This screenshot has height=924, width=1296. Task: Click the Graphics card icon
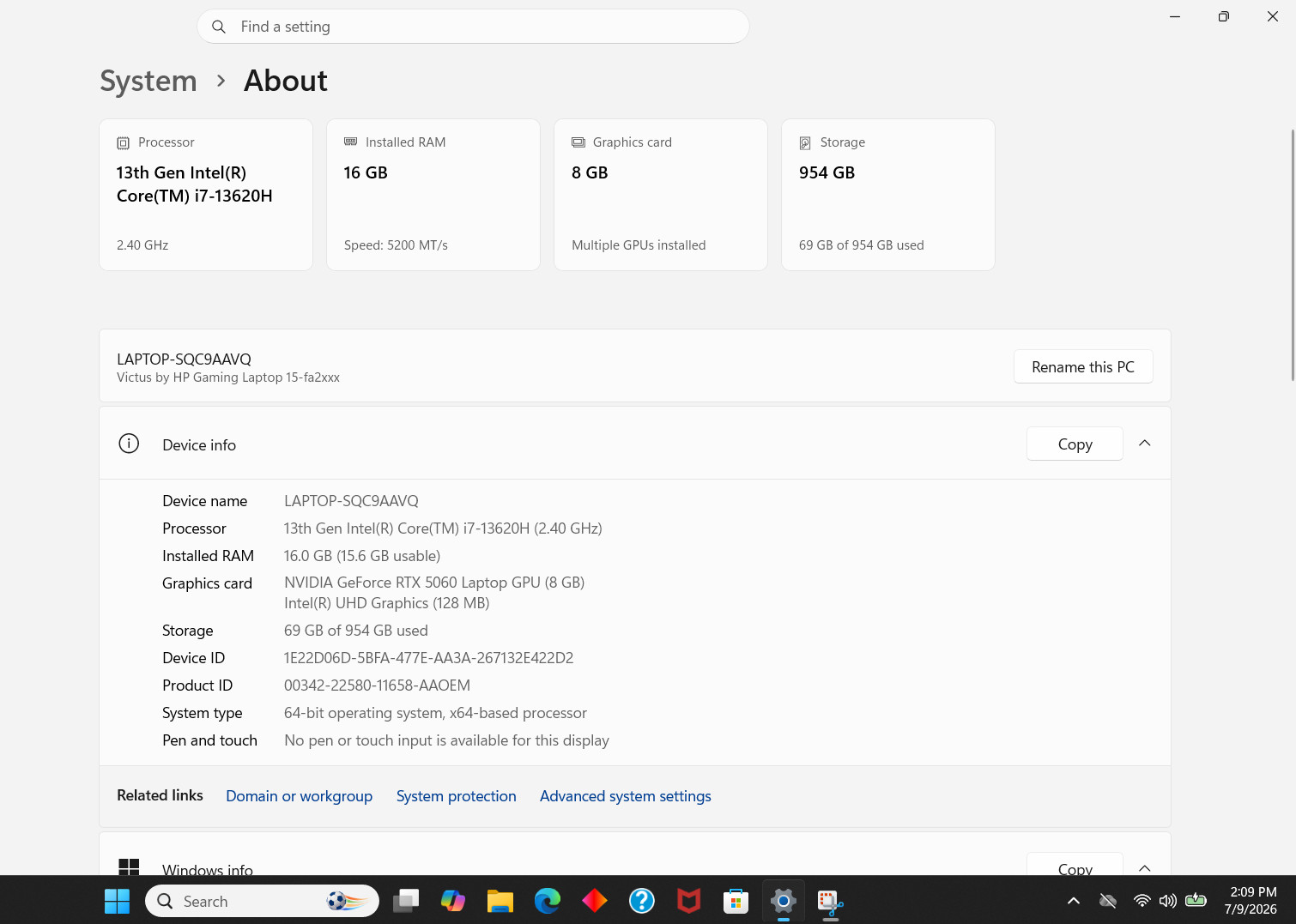[578, 142]
